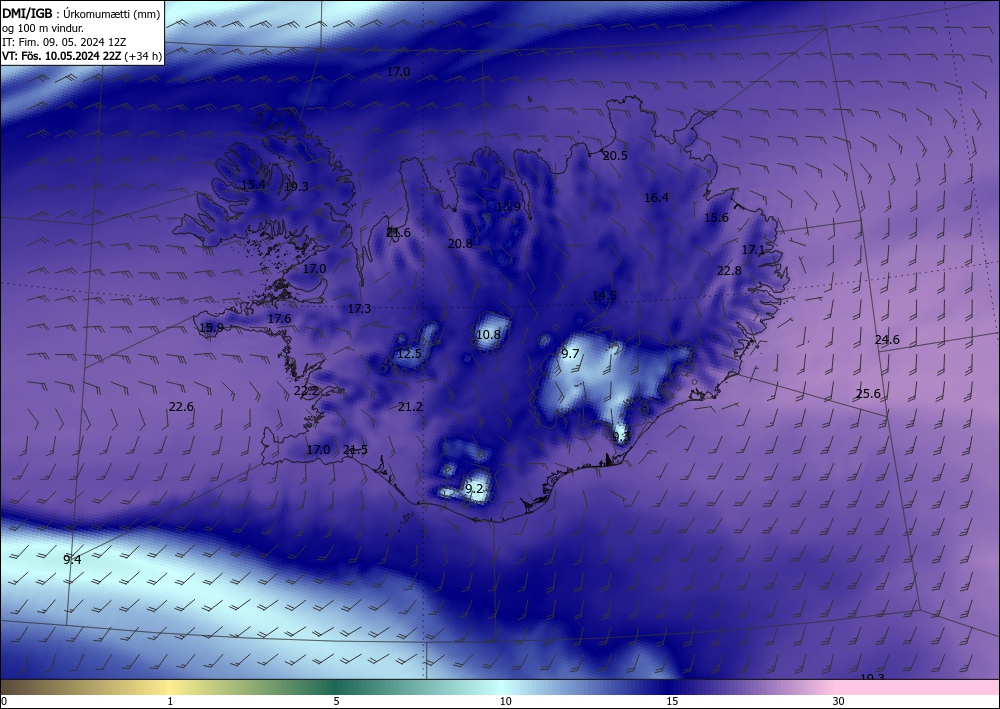This screenshot has width=1000, height=709.
Task: Select the 17.6 value label
Action: tap(279, 318)
